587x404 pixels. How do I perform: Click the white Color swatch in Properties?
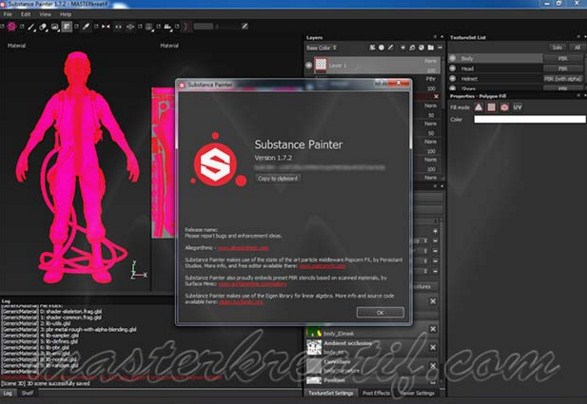[x=530, y=119]
